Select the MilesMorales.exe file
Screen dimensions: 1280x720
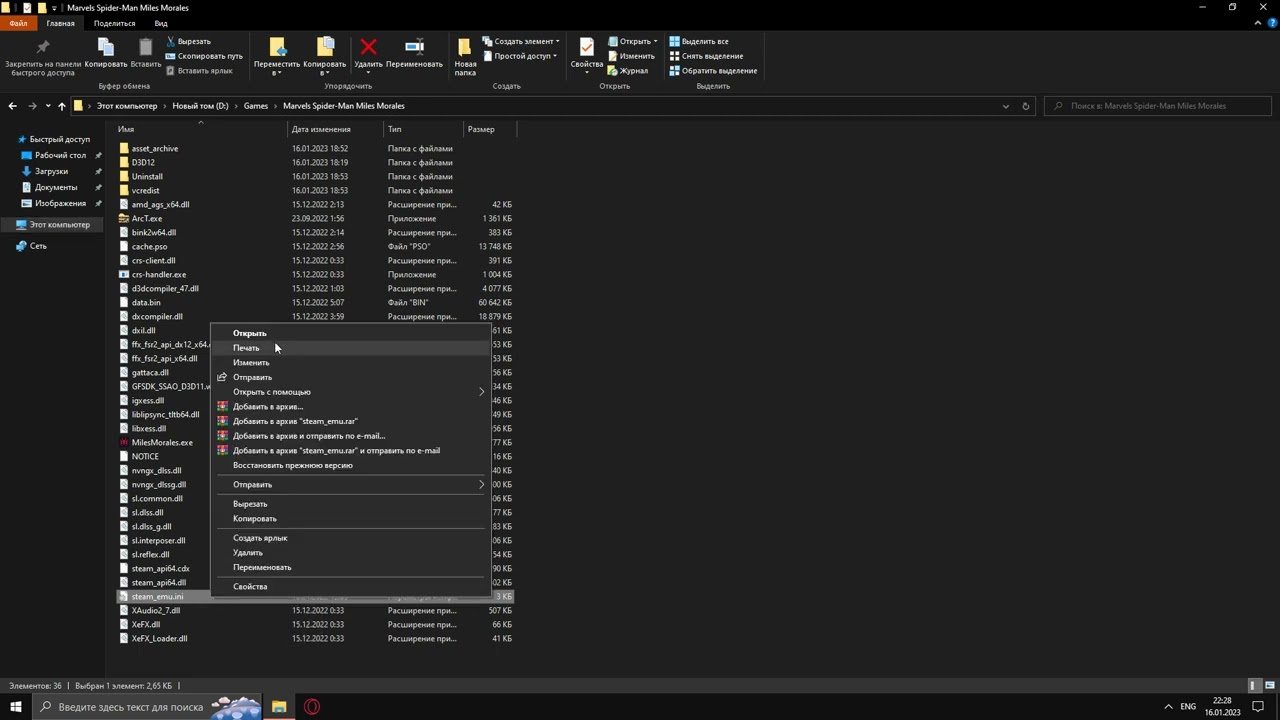pos(161,443)
